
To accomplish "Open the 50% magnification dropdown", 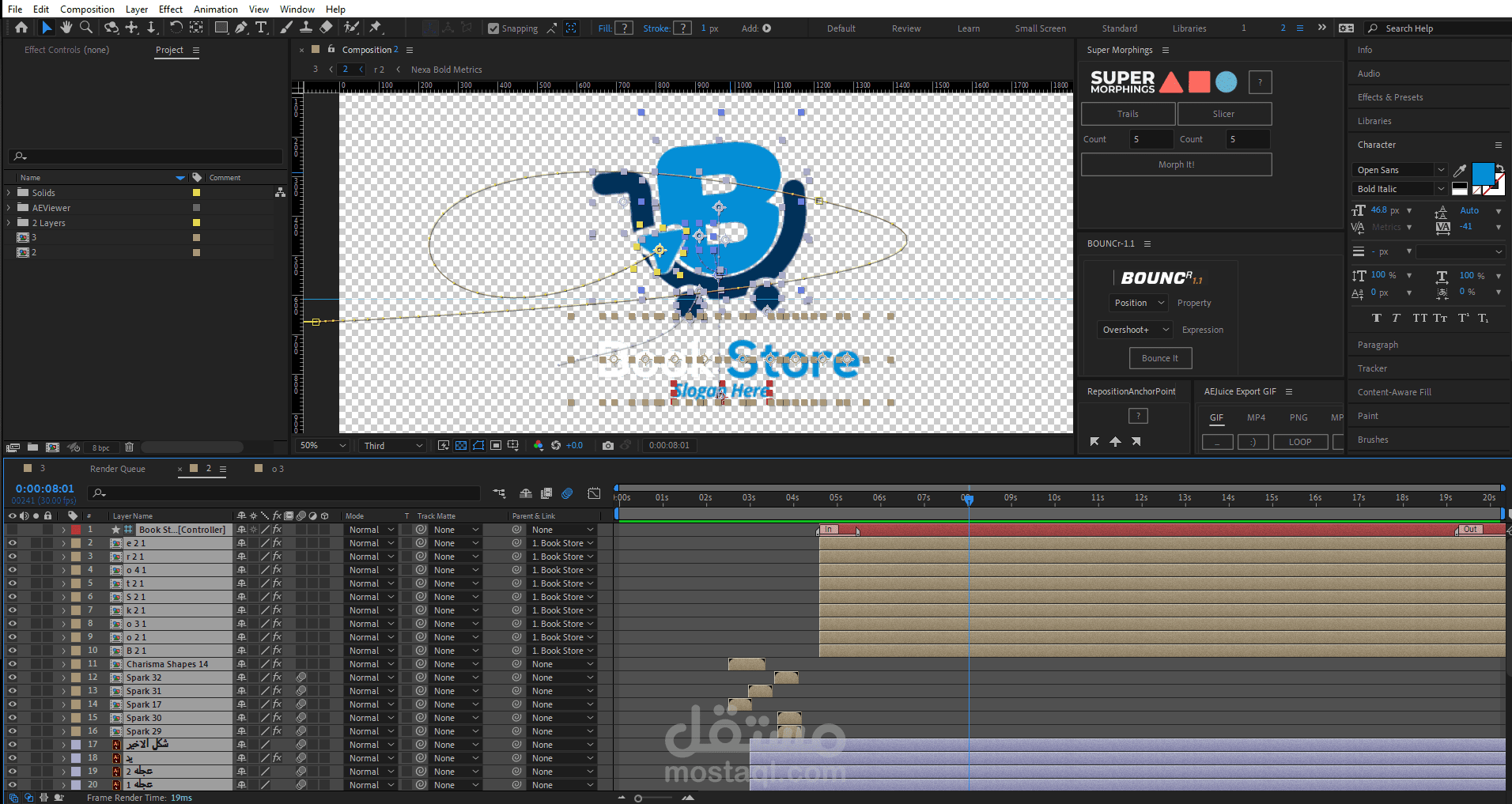I will (323, 446).
